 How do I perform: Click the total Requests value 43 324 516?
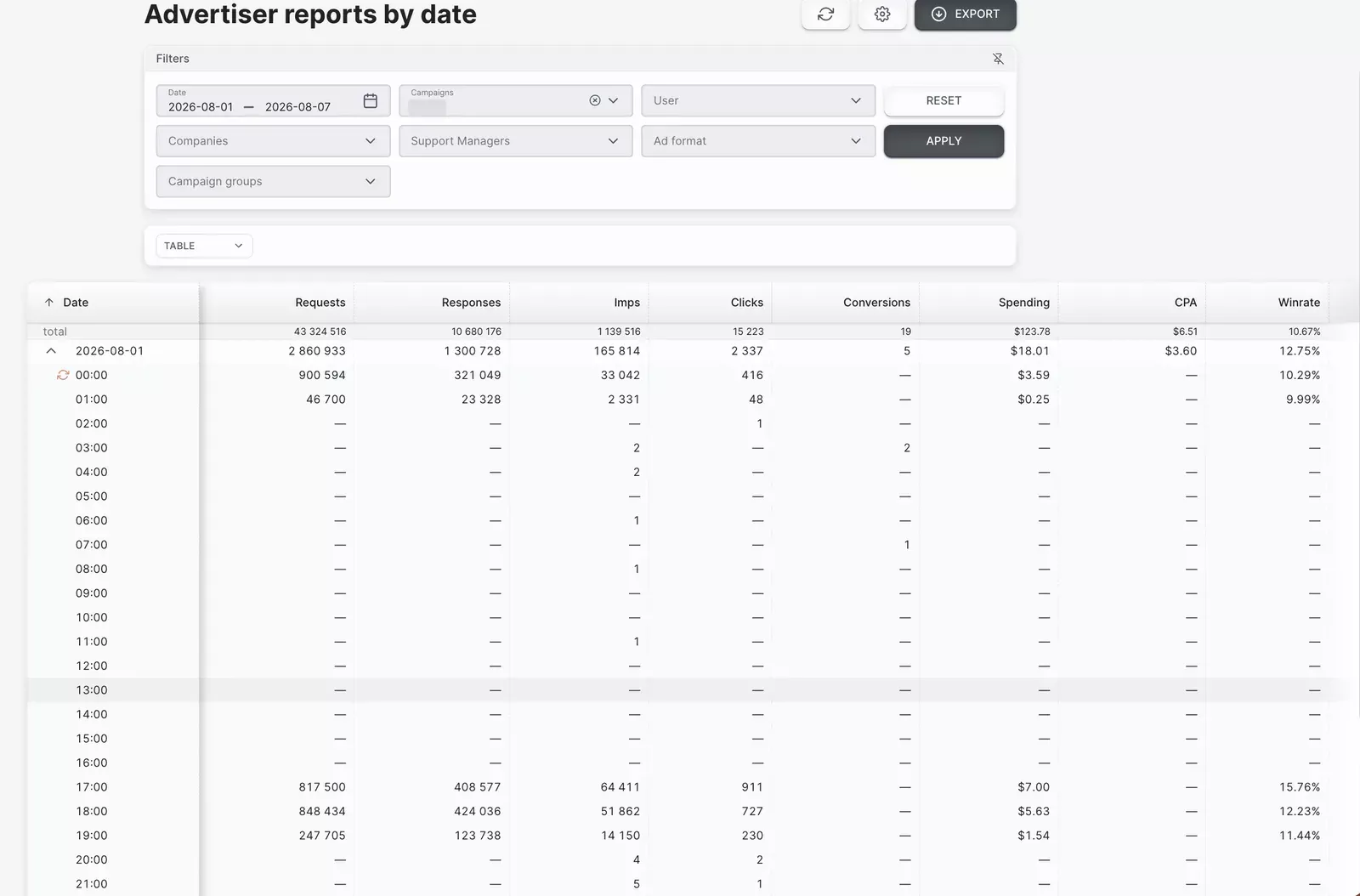pos(320,332)
